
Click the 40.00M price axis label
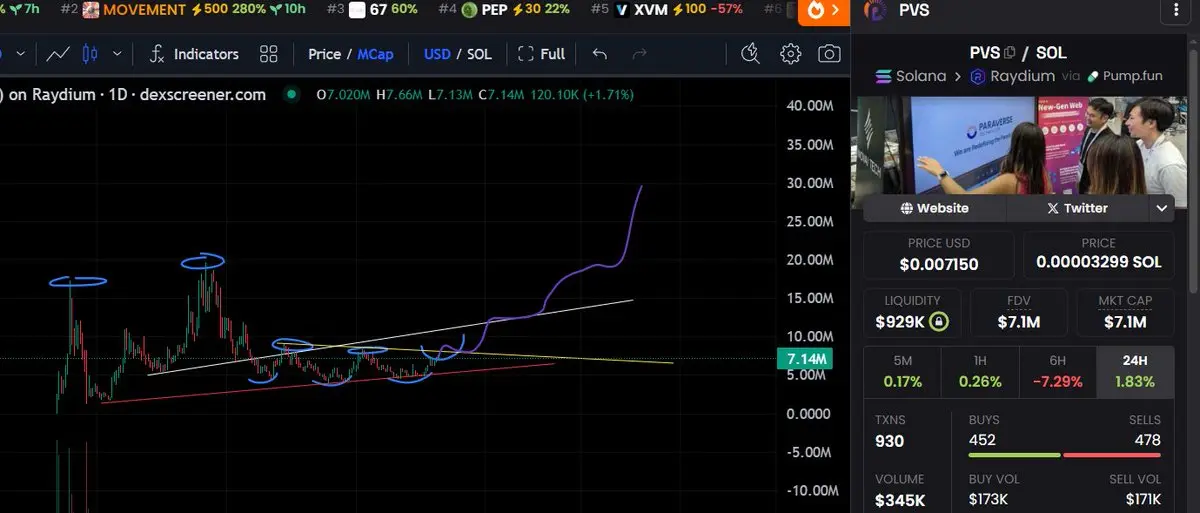(x=810, y=106)
